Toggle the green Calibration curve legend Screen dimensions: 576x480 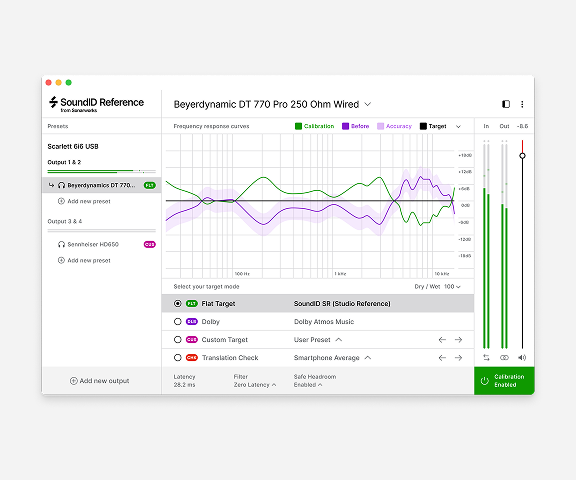(314, 126)
